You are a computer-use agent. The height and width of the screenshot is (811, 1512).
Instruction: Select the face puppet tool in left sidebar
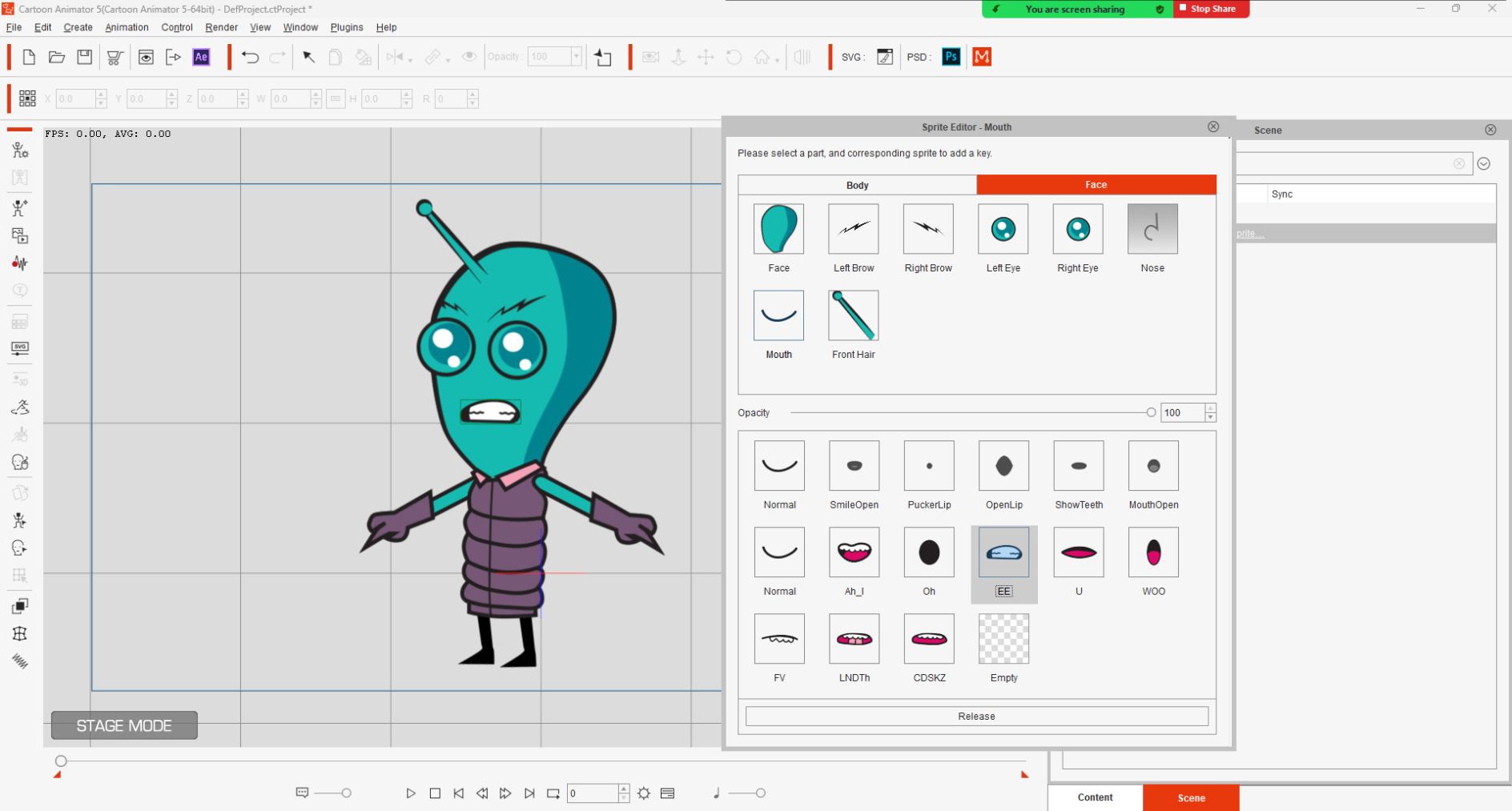[x=19, y=462]
